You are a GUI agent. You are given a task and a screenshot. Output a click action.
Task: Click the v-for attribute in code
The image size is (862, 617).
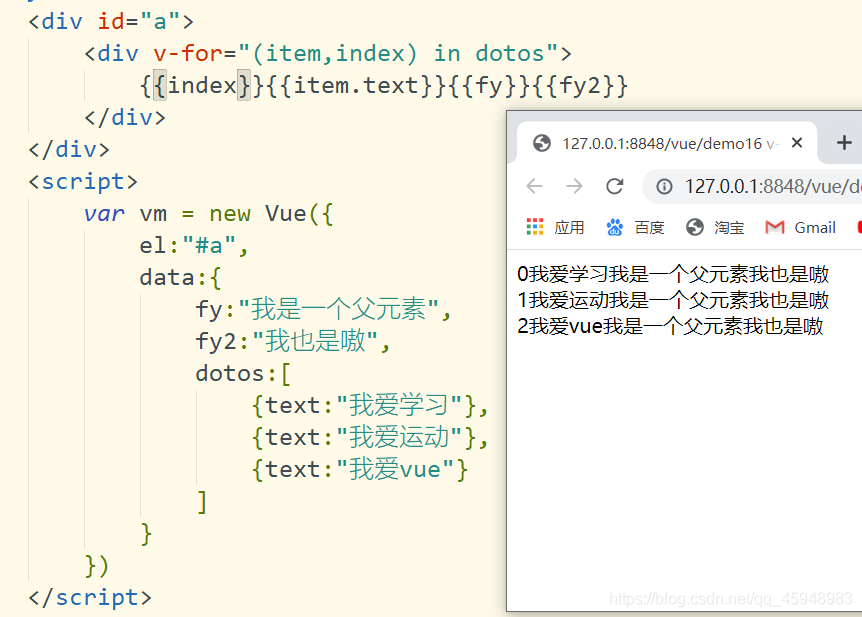tap(187, 54)
